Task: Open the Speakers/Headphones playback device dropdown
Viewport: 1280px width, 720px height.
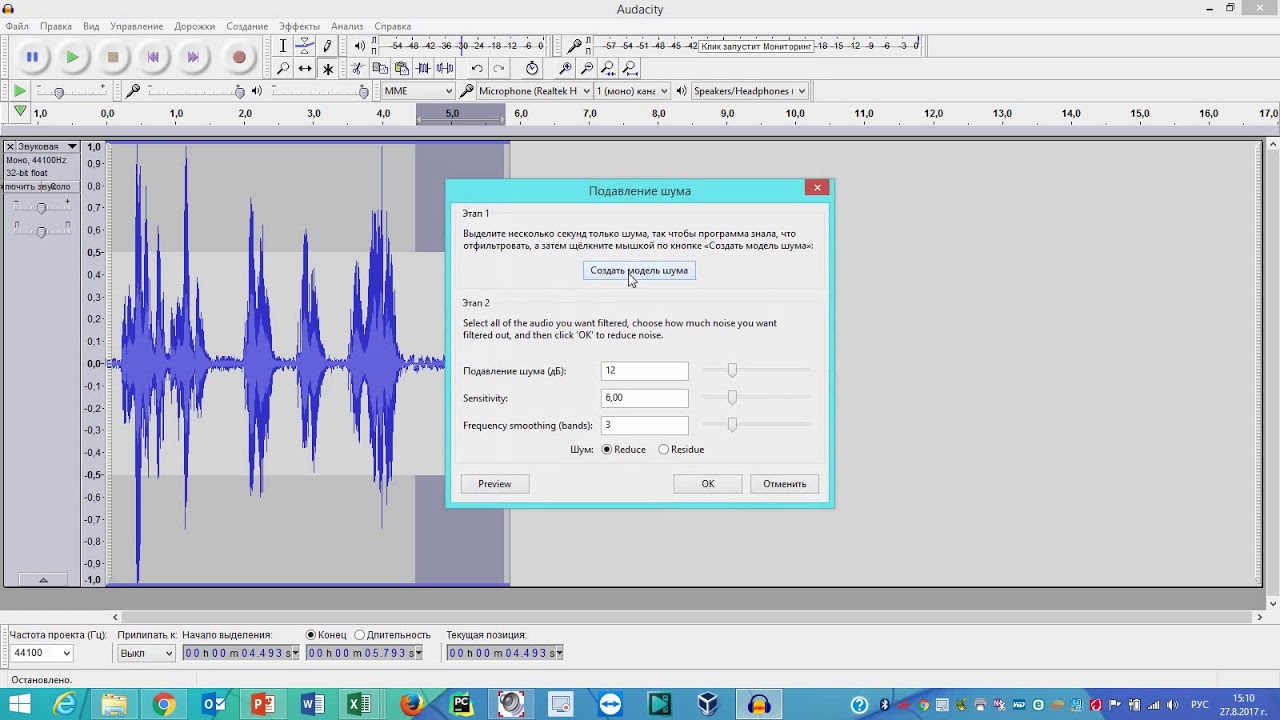Action: (749, 91)
